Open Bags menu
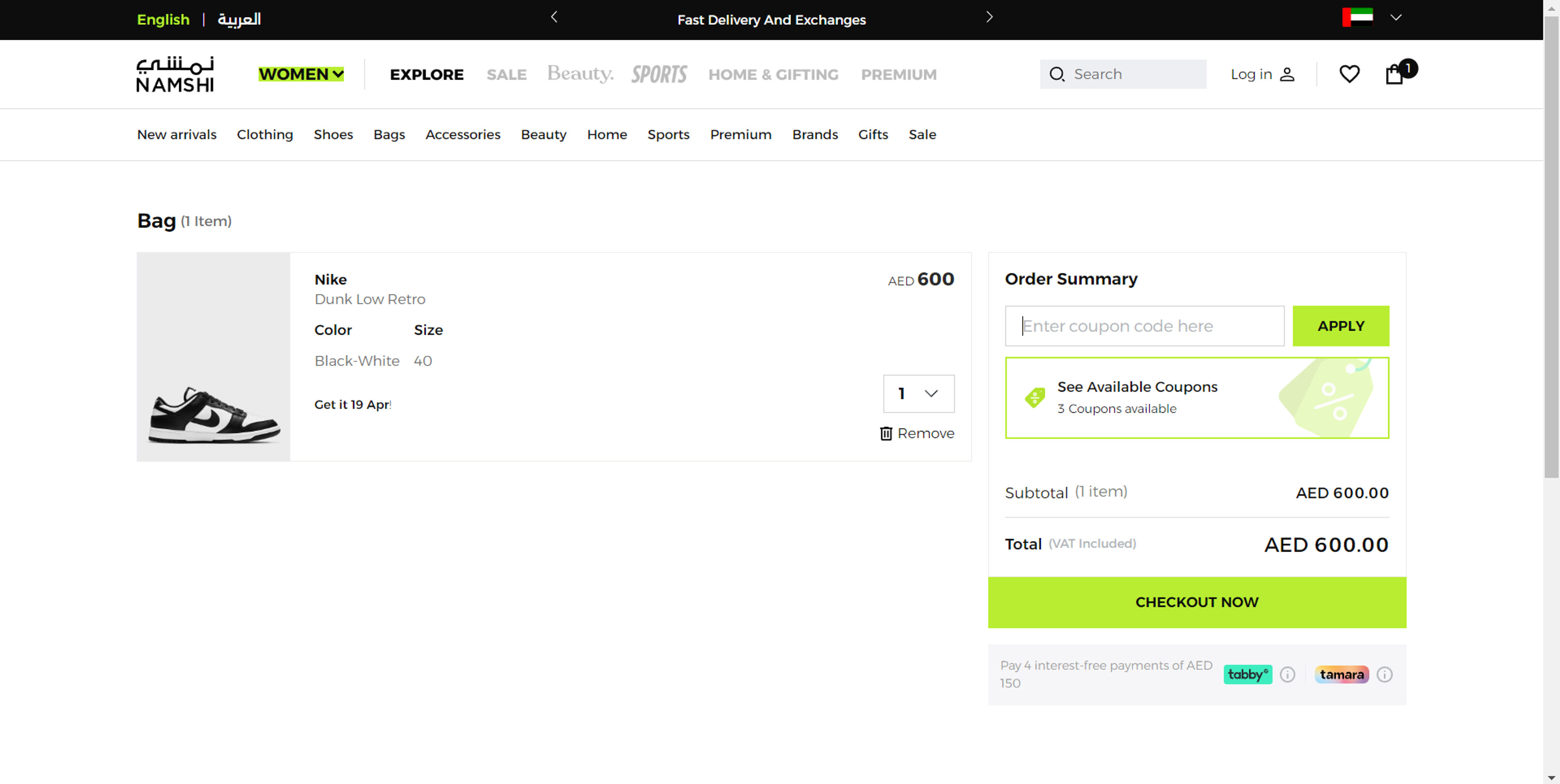 [389, 134]
